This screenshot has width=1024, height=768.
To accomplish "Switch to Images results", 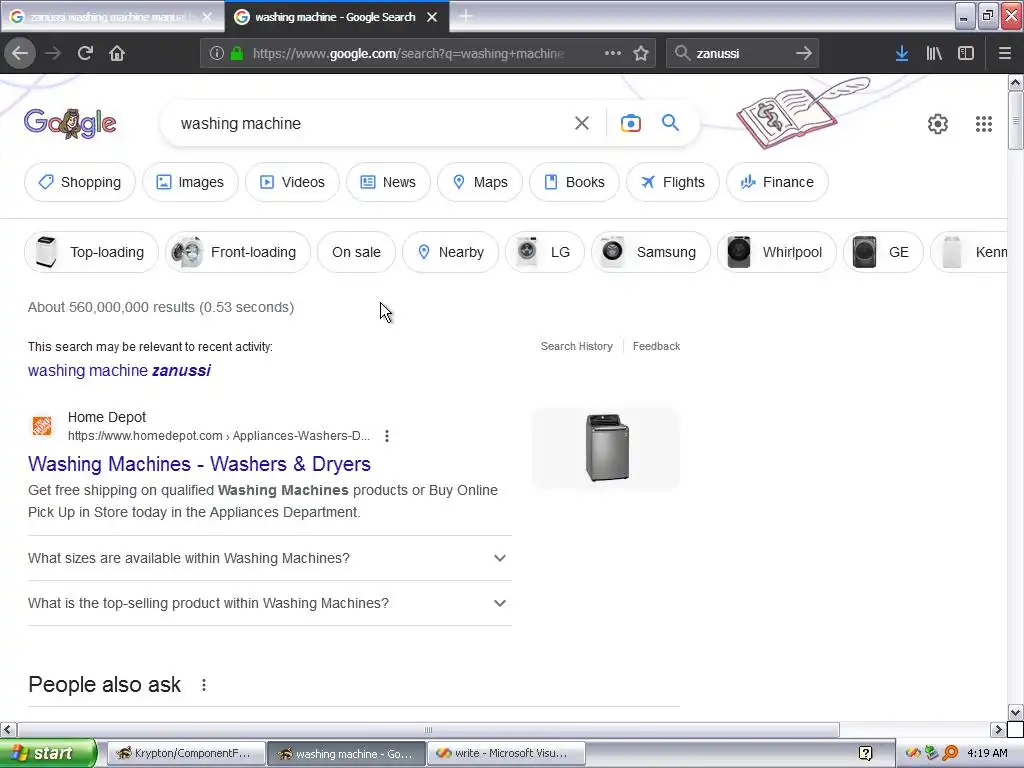I will pyautogui.click(x=190, y=182).
